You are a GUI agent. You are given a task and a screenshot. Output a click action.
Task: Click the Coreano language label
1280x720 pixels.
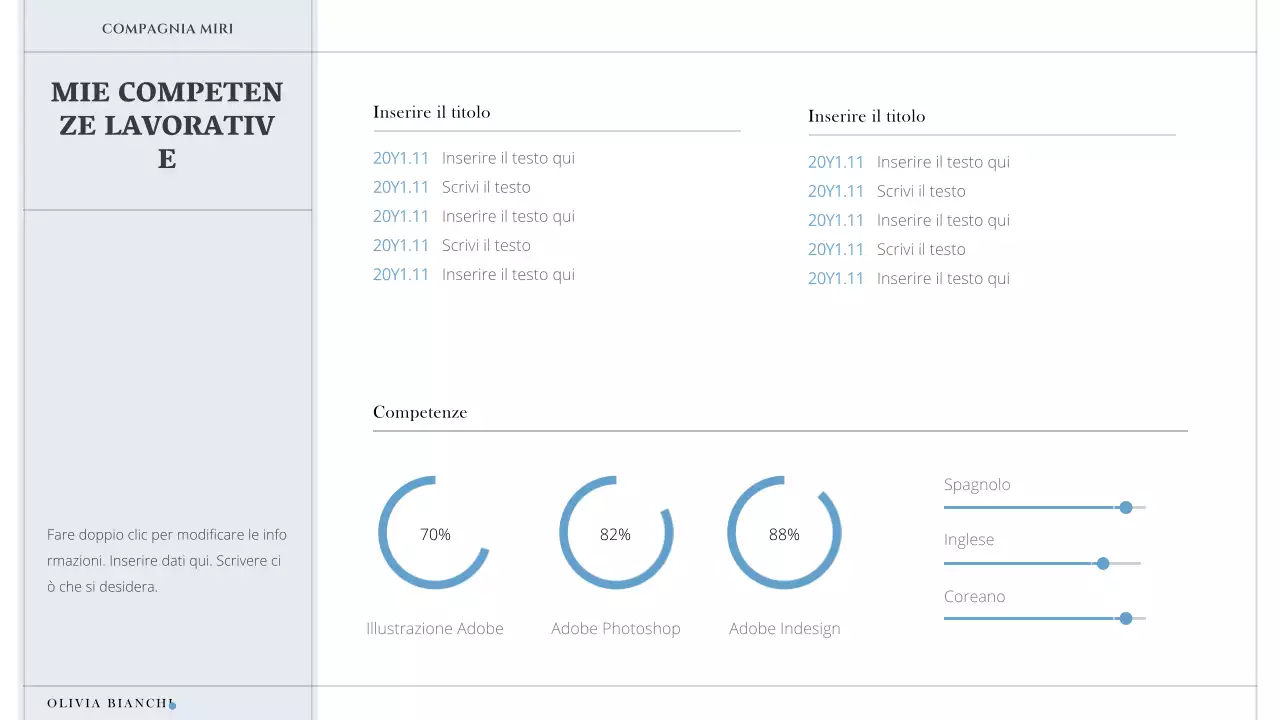click(x=974, y=597)
